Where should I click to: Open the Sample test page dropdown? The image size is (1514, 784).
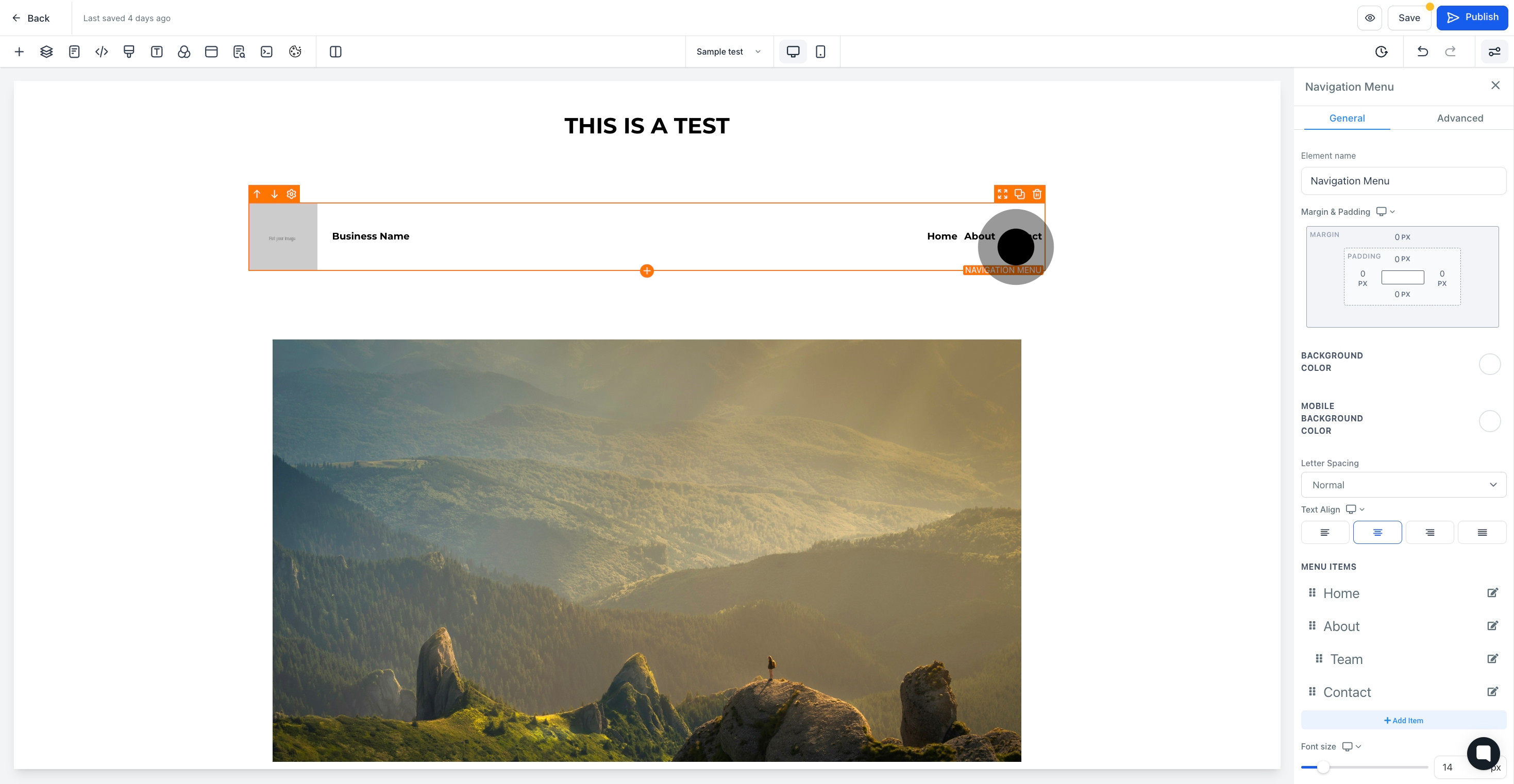point(729,52)
